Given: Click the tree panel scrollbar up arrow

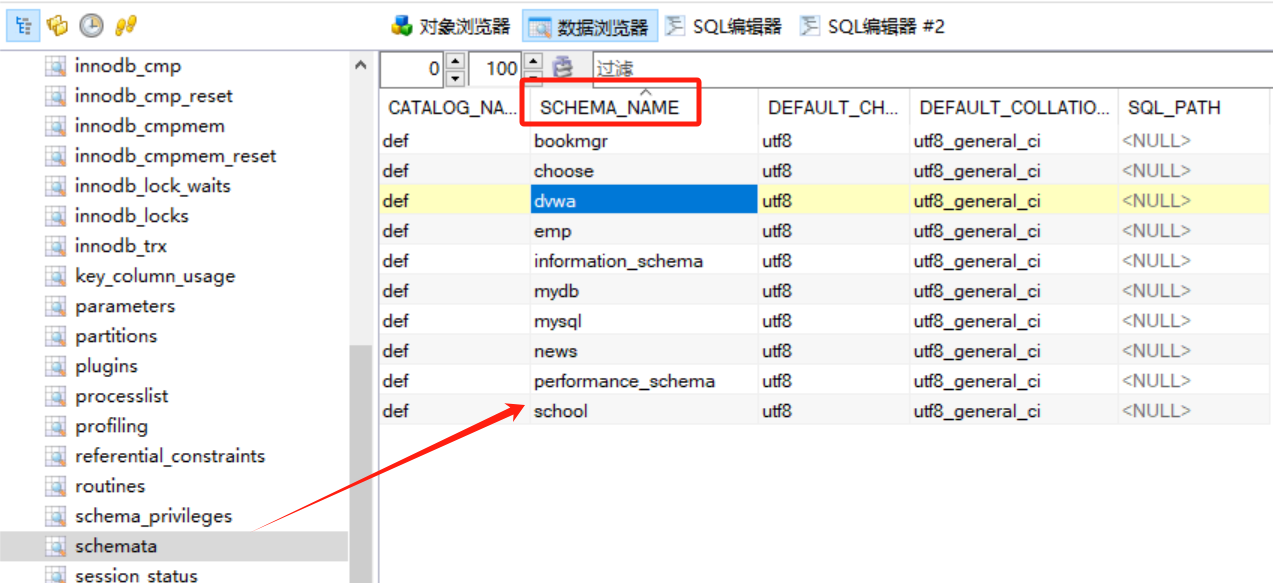Looking at the screenshot, I should point(361,65).
